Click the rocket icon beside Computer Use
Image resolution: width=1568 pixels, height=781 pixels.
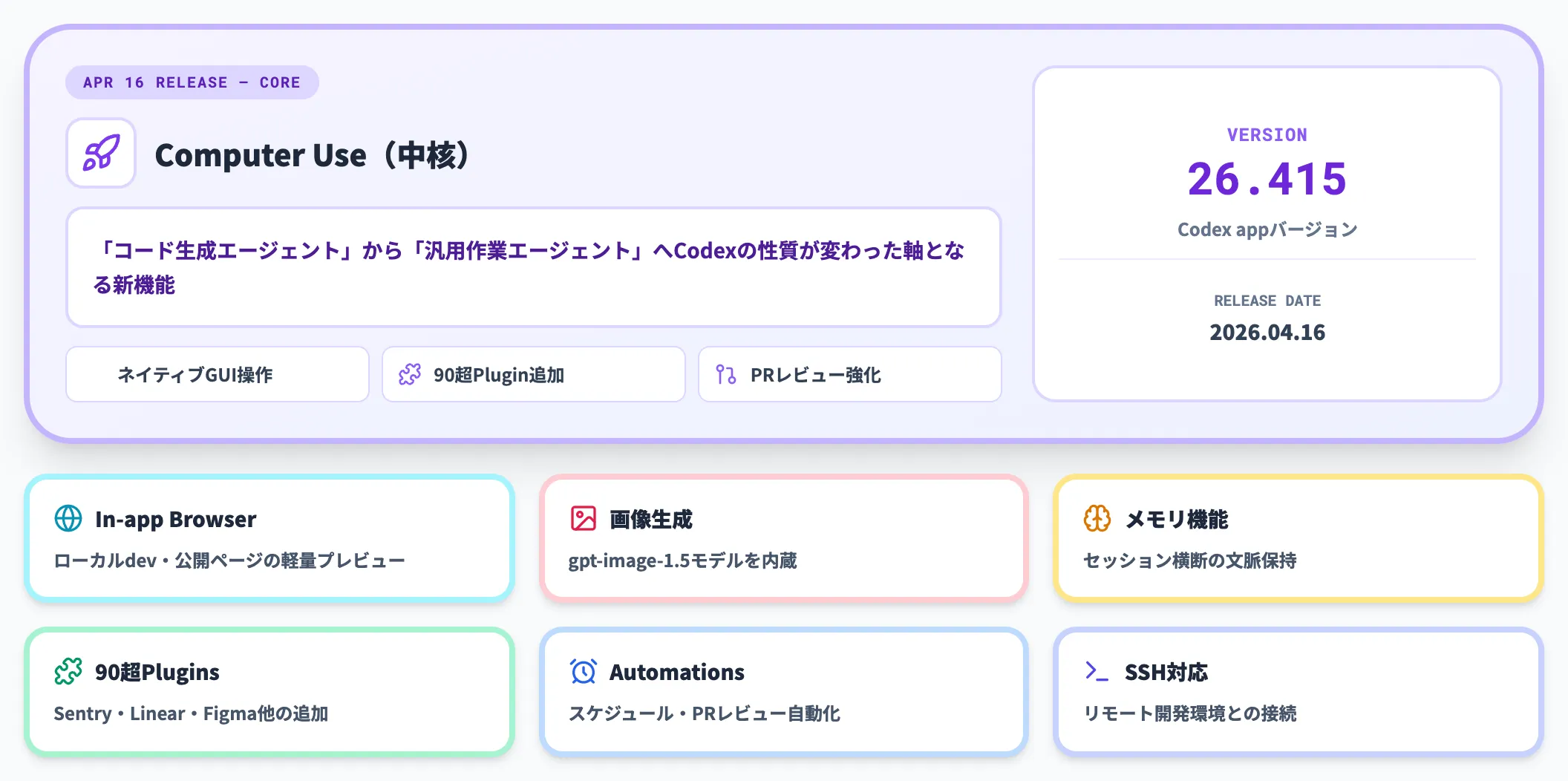coord(101,153)
